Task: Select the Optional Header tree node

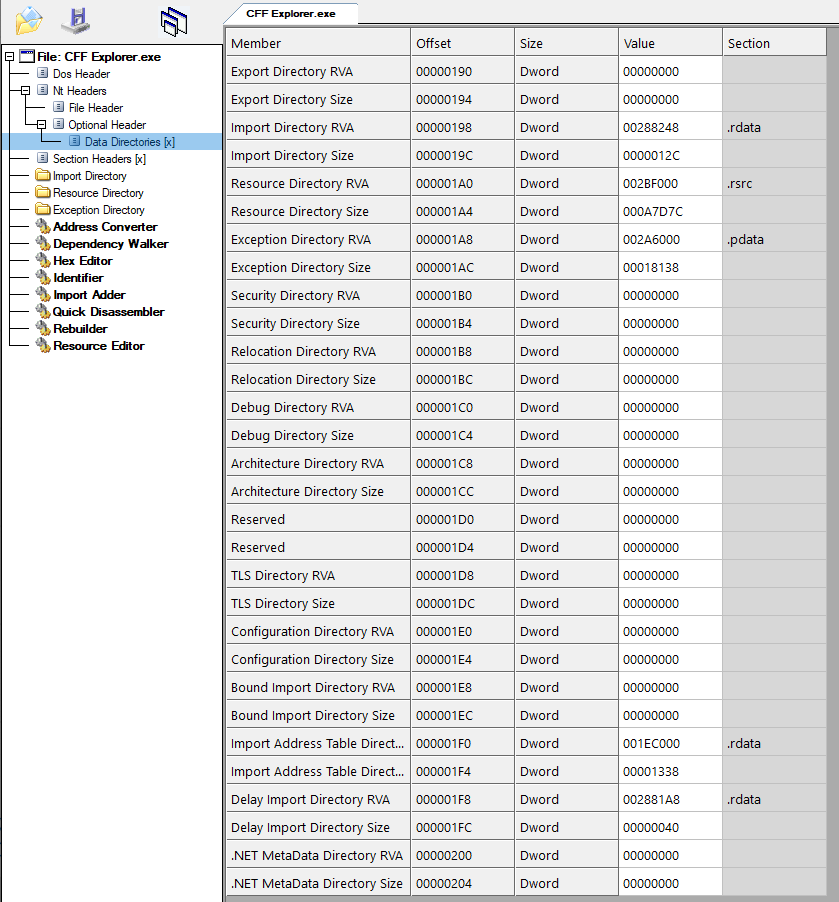Action: point(107,125)
